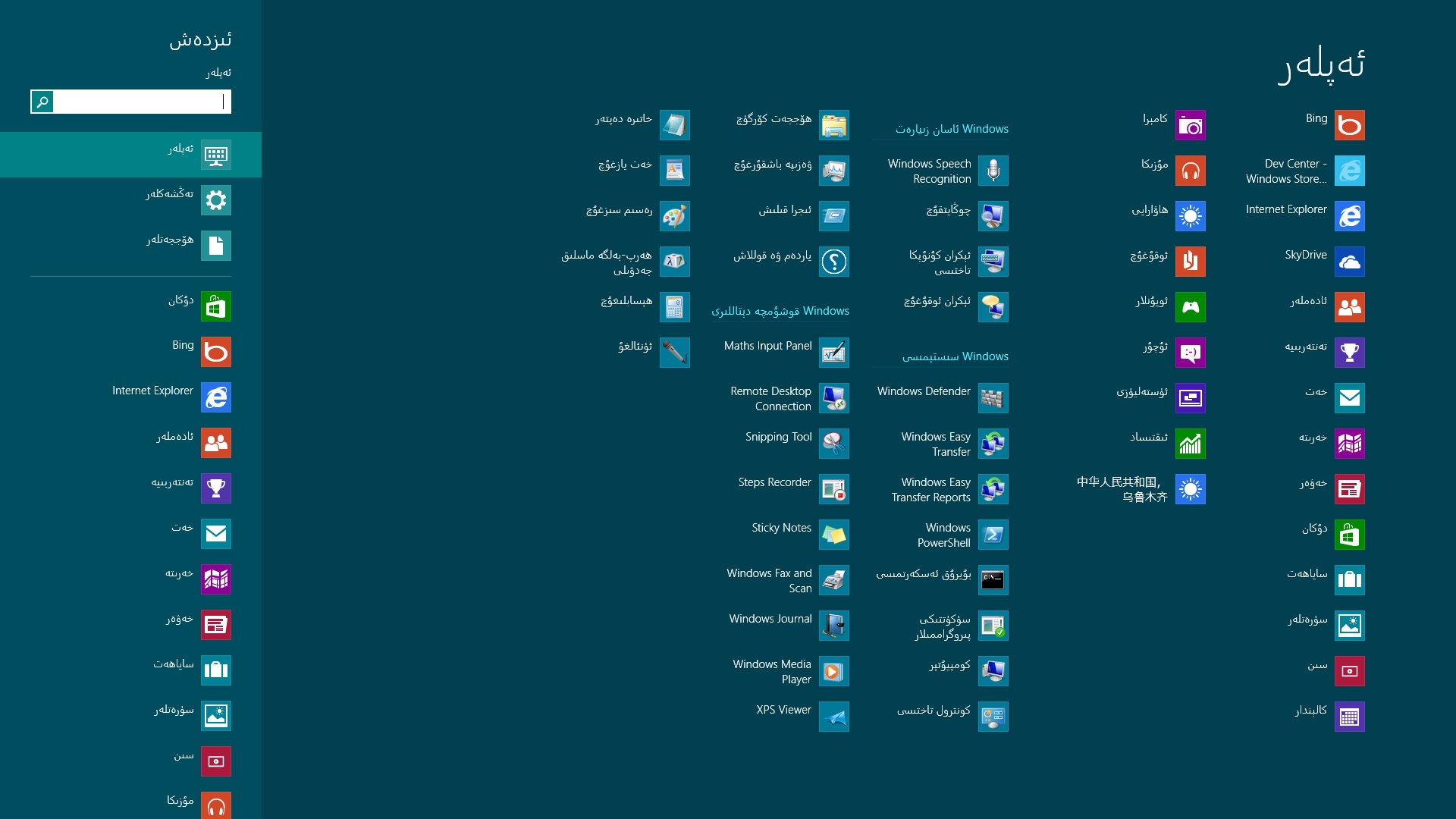The height and width of the screenshot is (819, 1456).
Task: Launch Windows Defender icon
Action: point(993,398)
